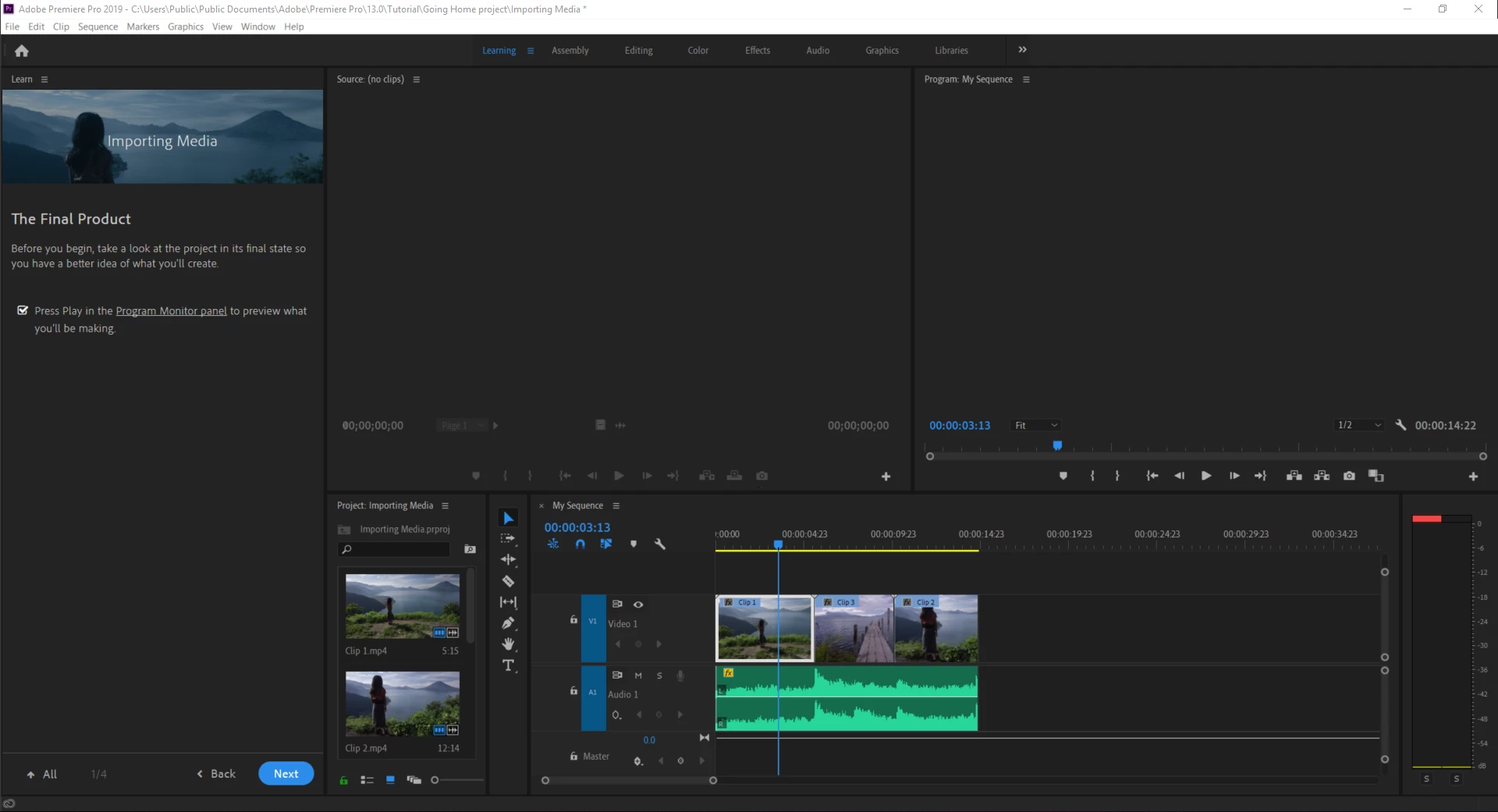This screenshot has width=1498, height=812.
Task: Expand the workspace overflow chevron
Action: pos(1022,50)
